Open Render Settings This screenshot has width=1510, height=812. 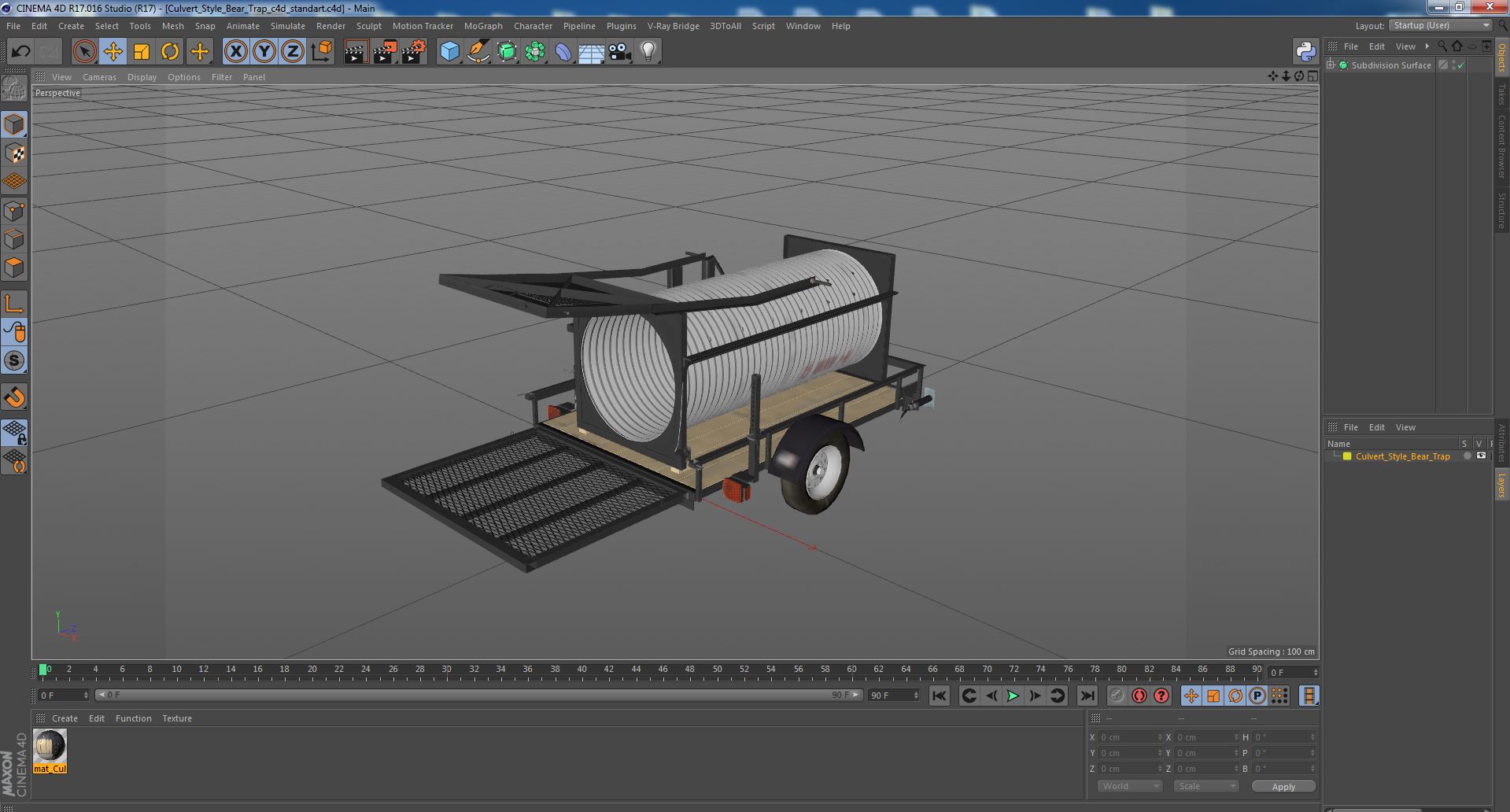[x=414, y=52]
